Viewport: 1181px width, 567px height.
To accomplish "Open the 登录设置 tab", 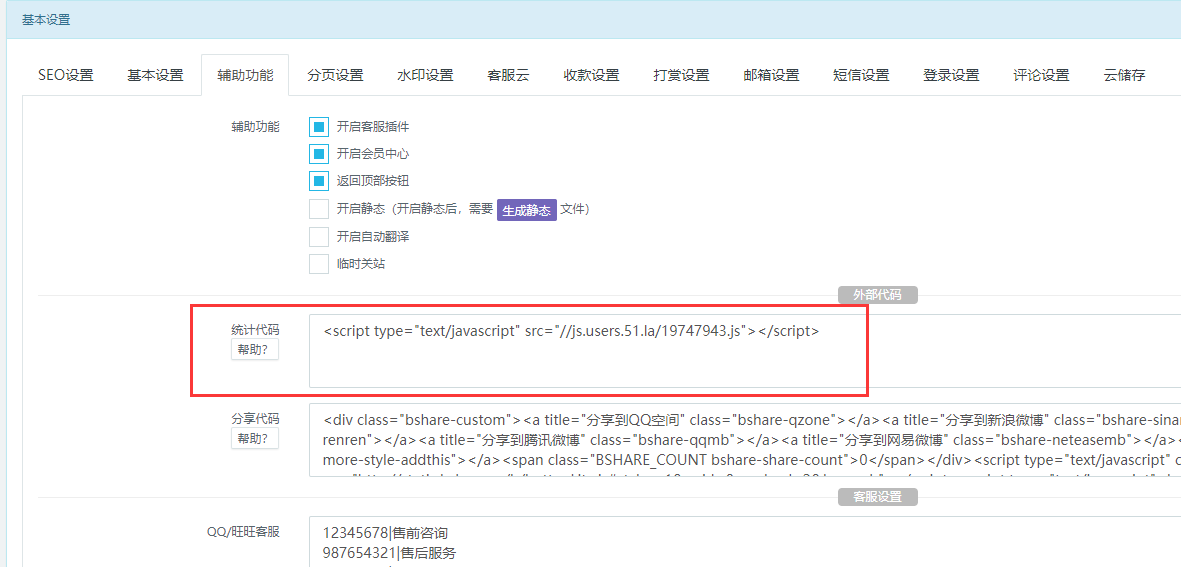I will [x=951, y=75].
